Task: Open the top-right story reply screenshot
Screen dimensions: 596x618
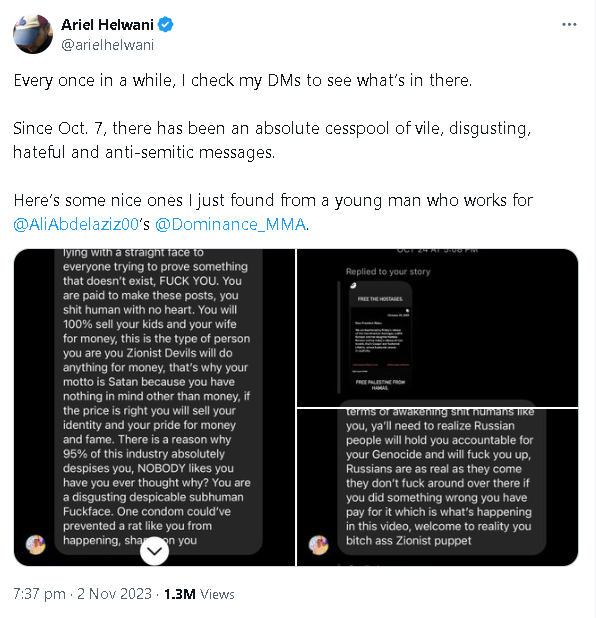Action: 438,328
